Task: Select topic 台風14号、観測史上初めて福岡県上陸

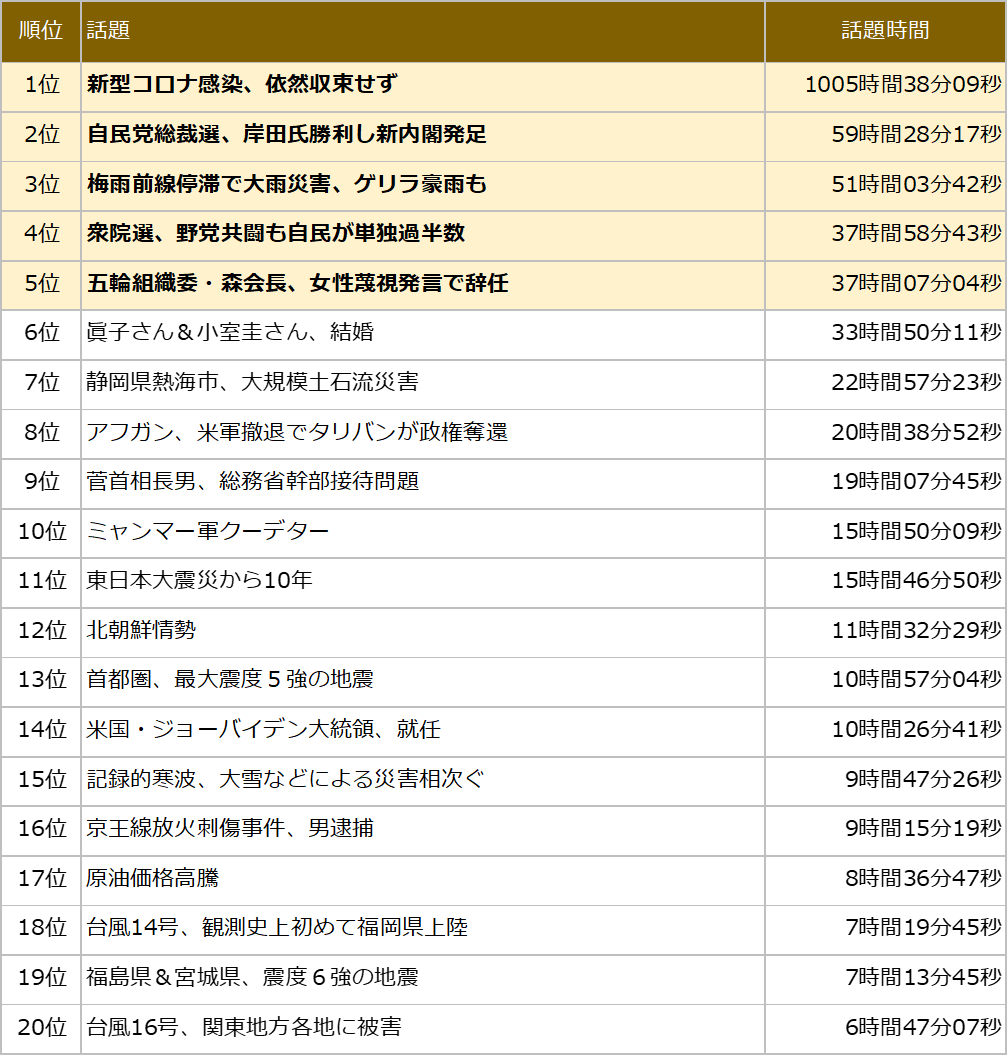Action: pyautogui.click(x=277, y=927)
